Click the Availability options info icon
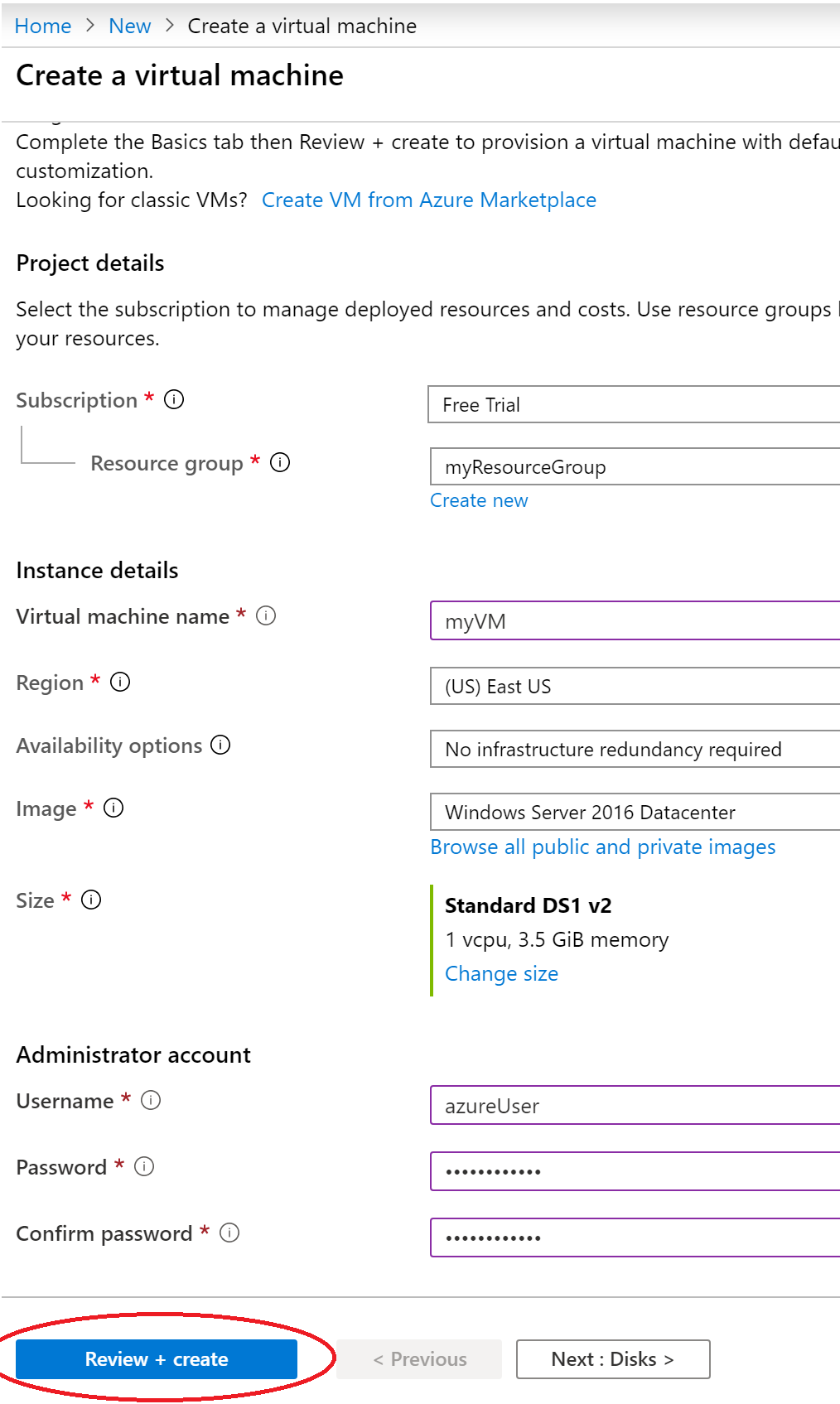Image resolution: width=840 pixels, height=1404 pixels. [220, 745]
